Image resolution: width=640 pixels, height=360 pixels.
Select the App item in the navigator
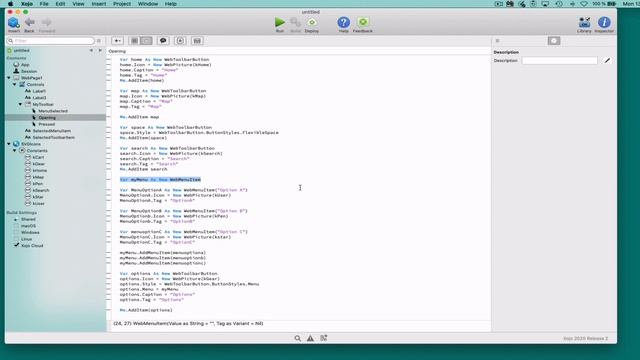tap(25, 64)
